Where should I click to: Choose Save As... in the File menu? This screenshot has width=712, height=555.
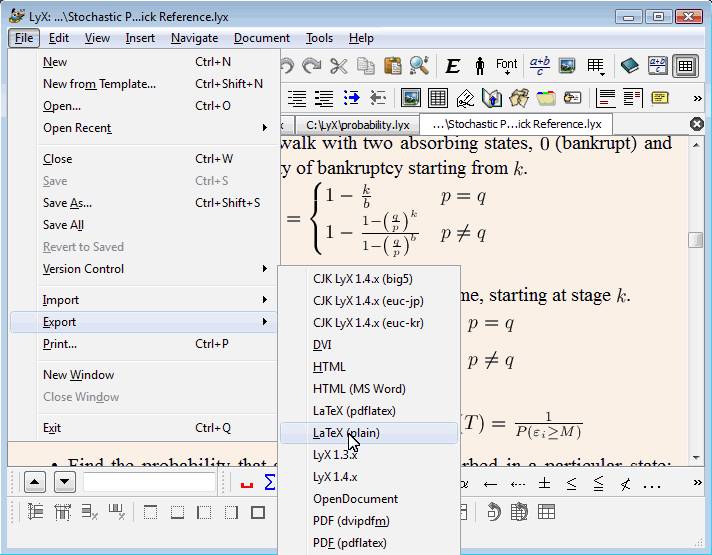[142, 203]
